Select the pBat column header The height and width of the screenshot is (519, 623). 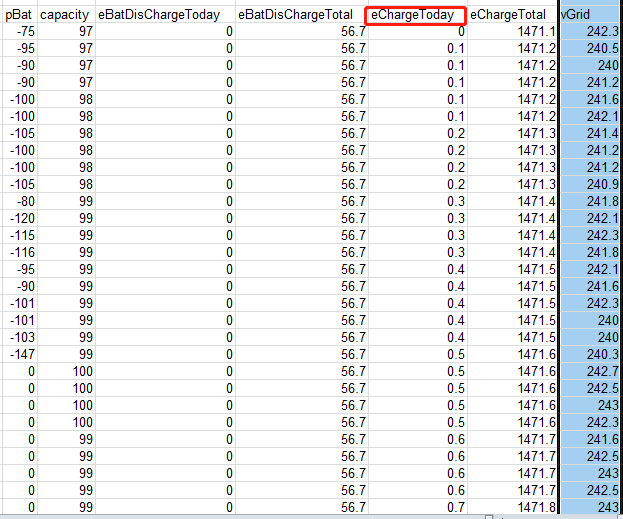(19, 15)
